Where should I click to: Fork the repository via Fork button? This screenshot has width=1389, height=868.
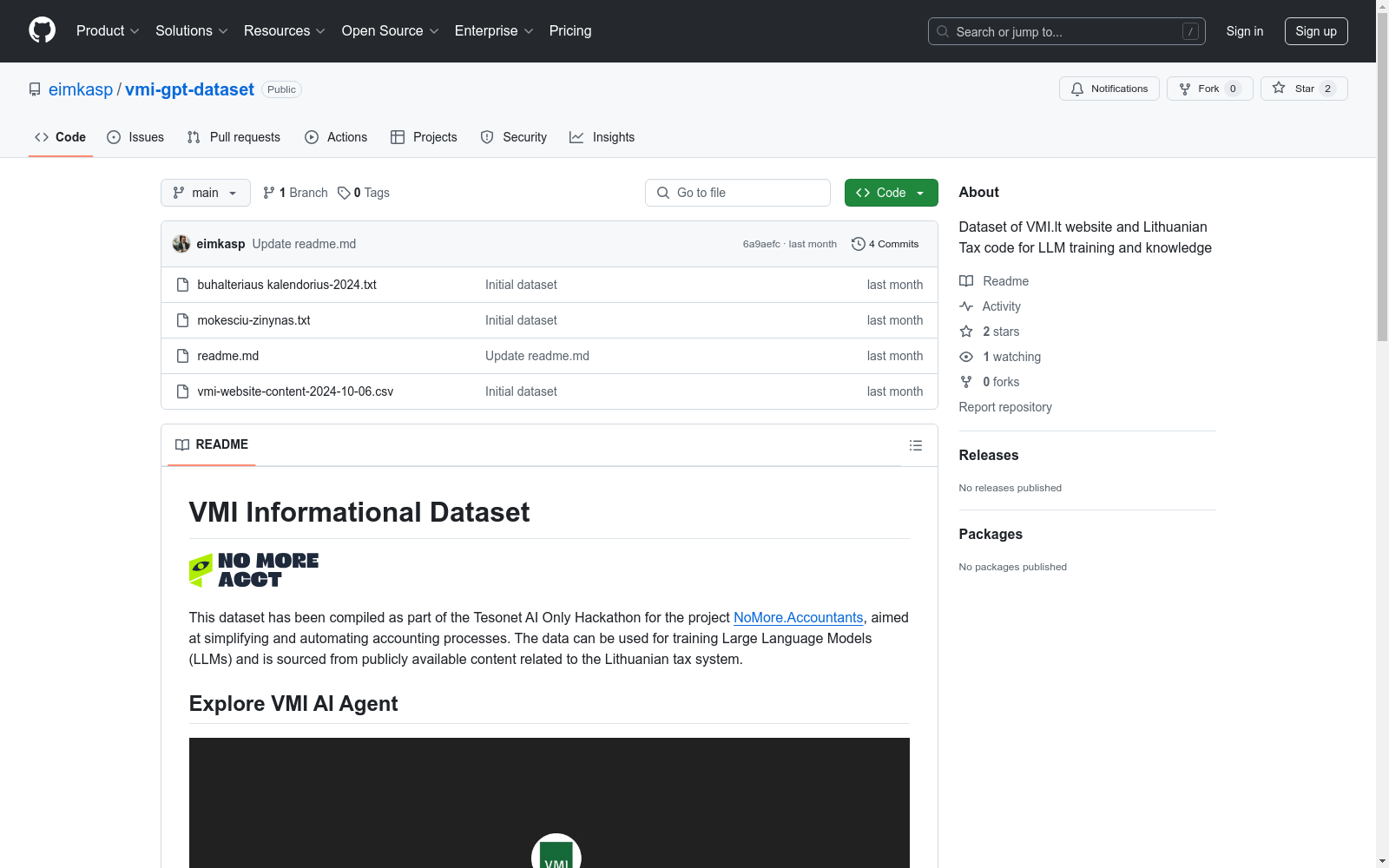point(1209,89)
